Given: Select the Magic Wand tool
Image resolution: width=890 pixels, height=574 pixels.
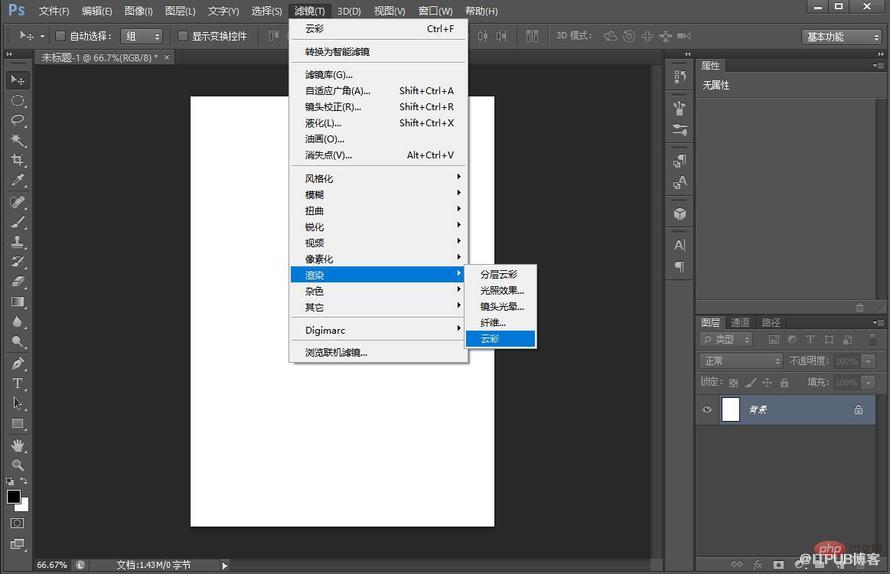Looking at the screenshot, I should point(18,140).
